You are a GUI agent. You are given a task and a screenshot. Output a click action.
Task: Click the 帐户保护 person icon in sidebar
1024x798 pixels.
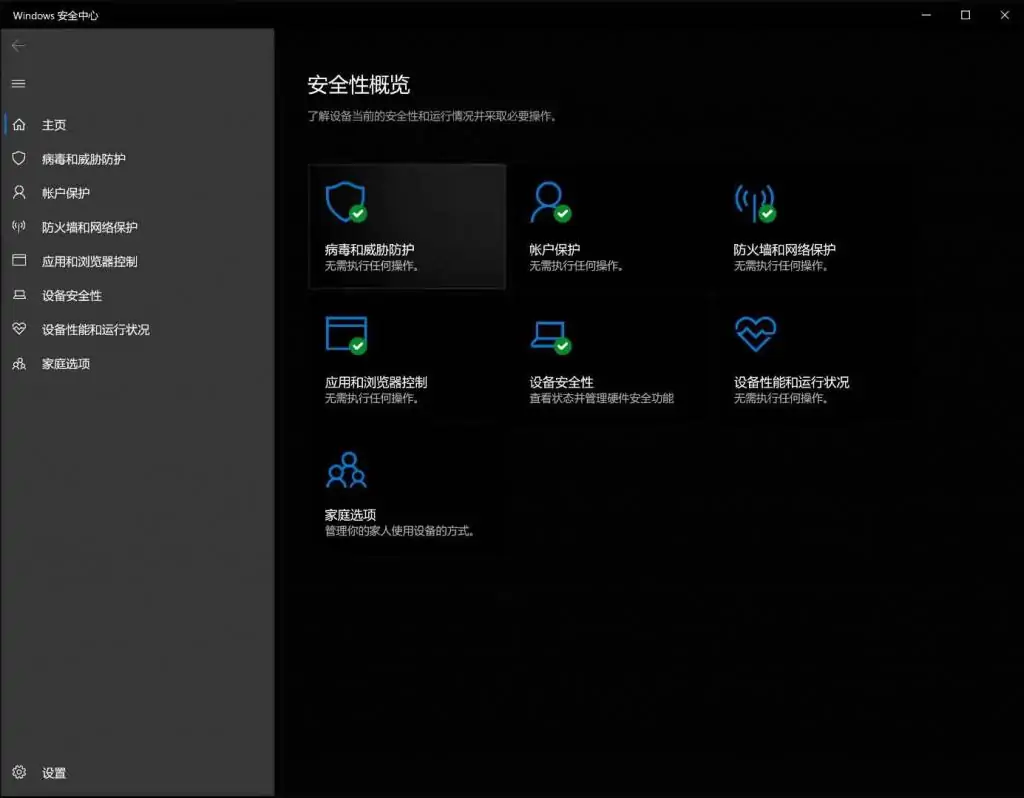18,192
